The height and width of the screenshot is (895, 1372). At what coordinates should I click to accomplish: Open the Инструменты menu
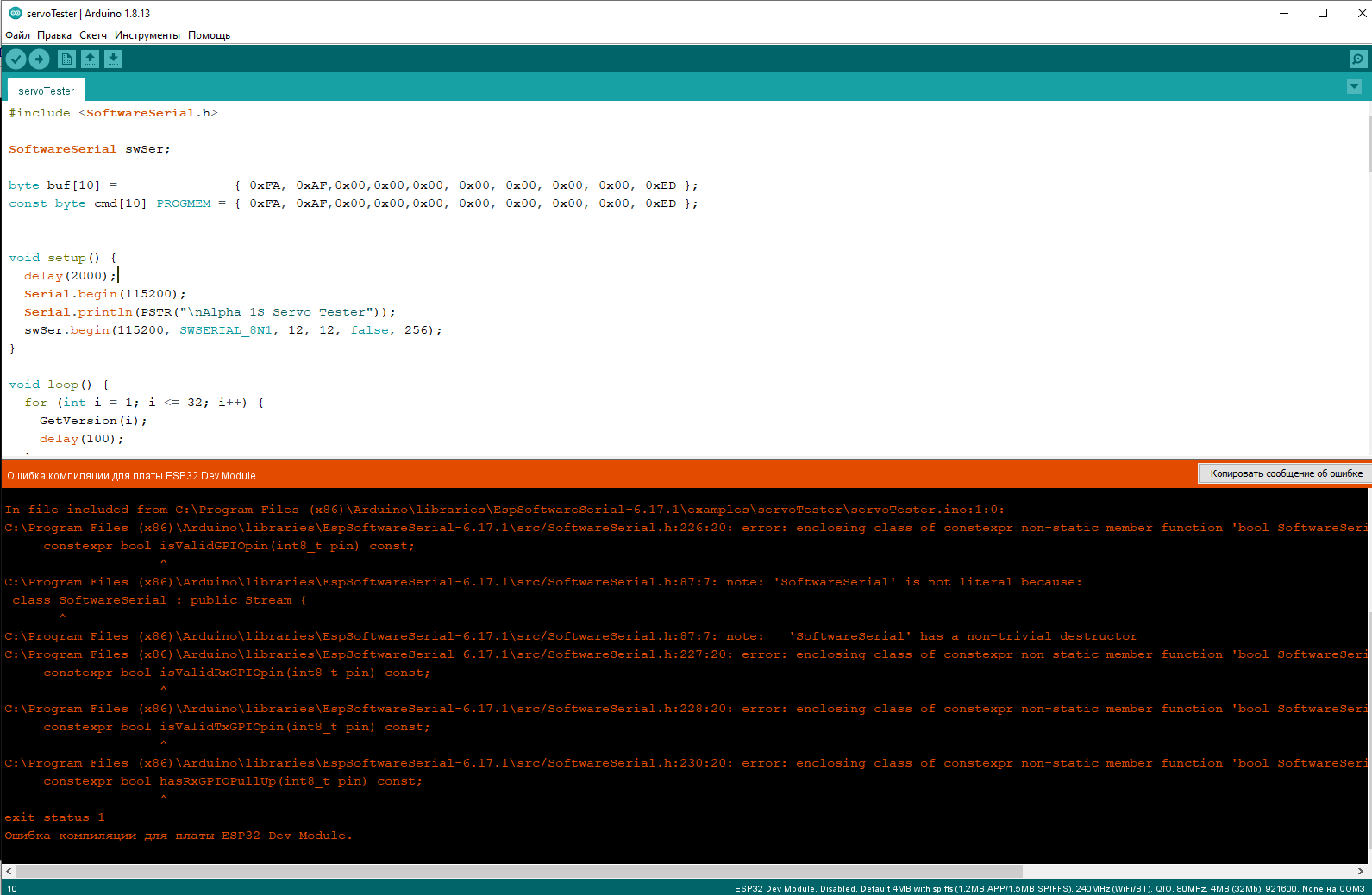pos(147,35)
